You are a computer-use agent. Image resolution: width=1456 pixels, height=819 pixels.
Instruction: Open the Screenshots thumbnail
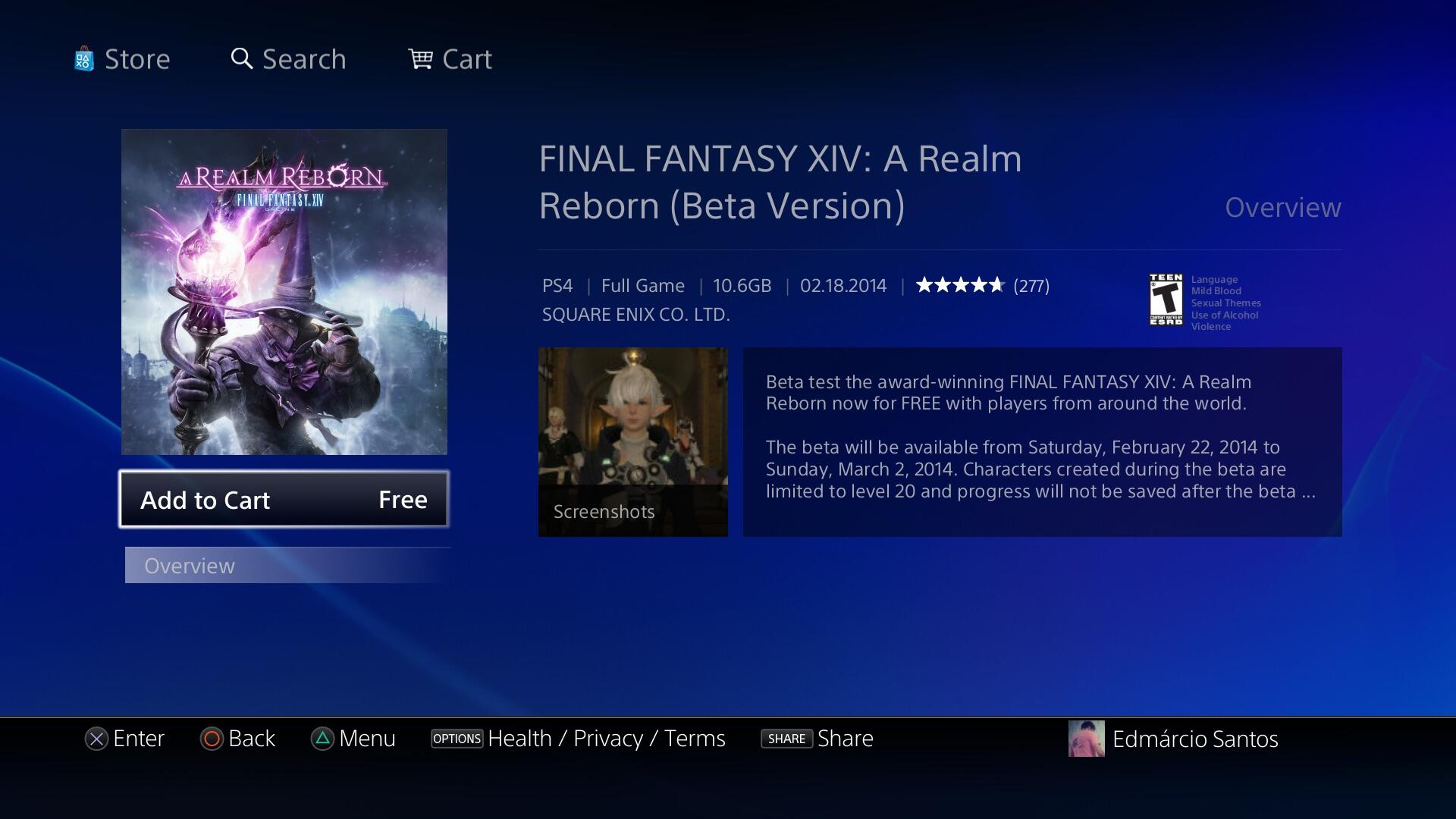pyautogui.click(x=633, y=442)
